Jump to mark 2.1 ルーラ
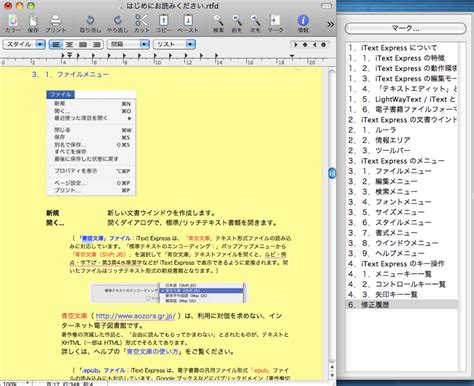The image size is (474, 386). pyautogui.click(x=402, y=130)
